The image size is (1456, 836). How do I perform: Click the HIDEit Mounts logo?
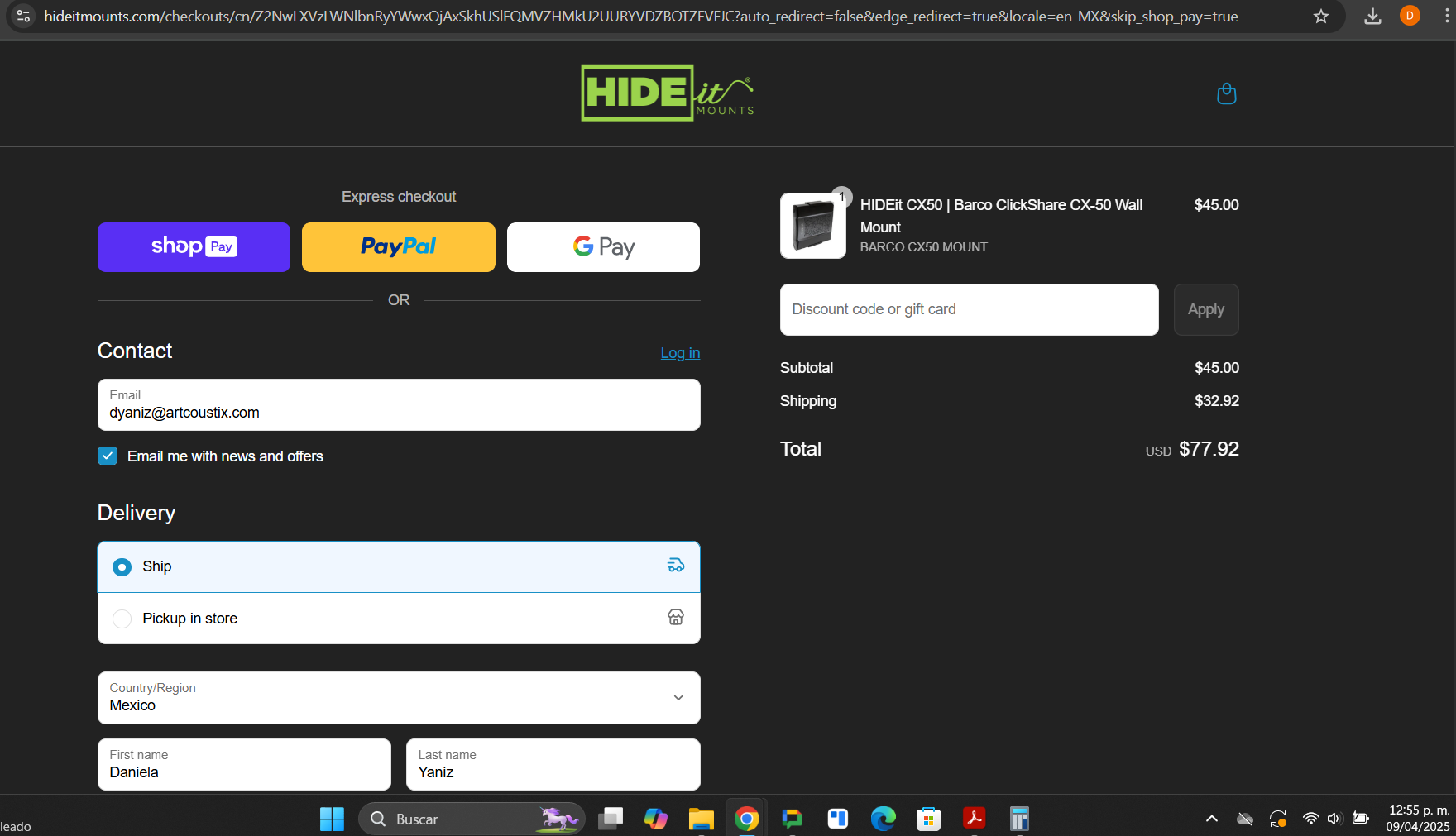(x=668, y=93)
